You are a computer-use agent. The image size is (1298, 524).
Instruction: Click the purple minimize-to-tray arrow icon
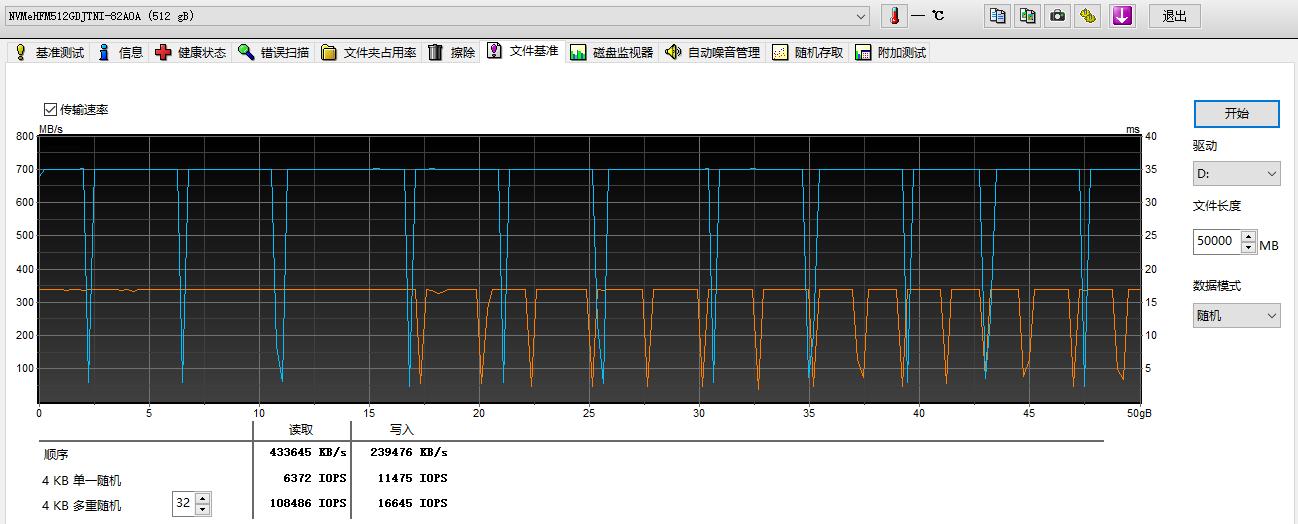click(x=1122, y=15)
